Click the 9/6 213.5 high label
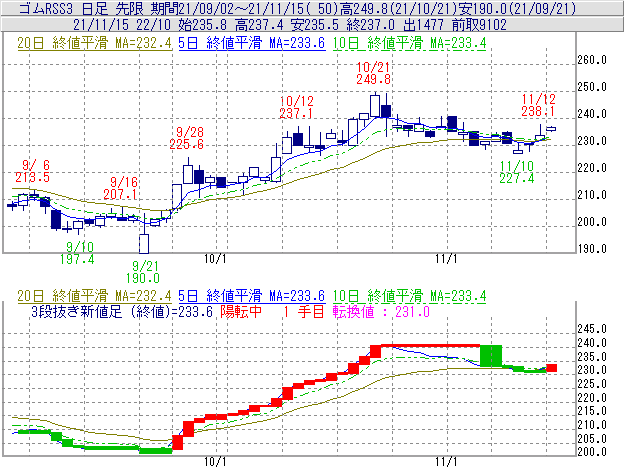Screen dimensions: 624x475 tap(33, 171)
